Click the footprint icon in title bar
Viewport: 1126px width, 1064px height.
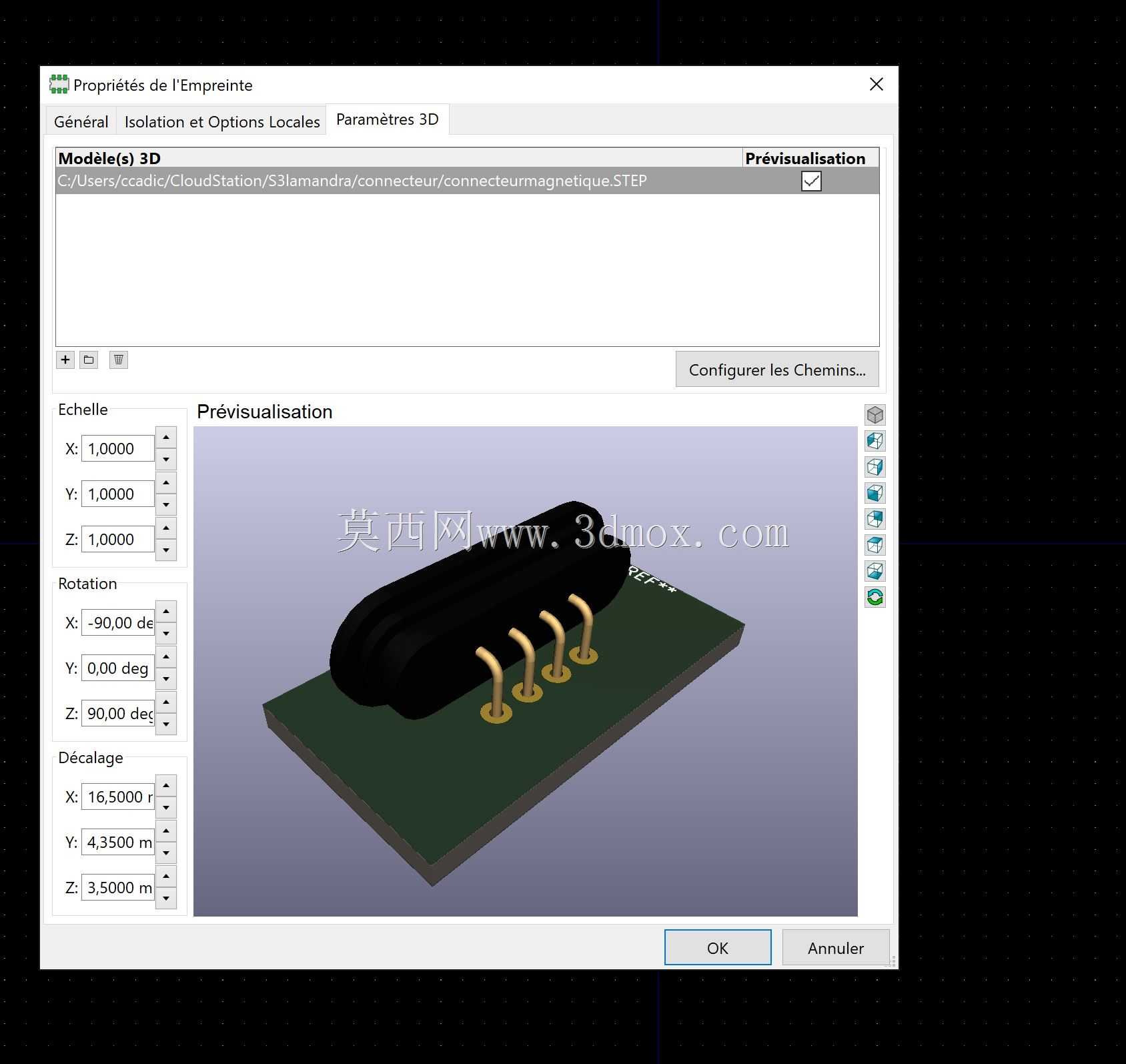coord(59,84)
